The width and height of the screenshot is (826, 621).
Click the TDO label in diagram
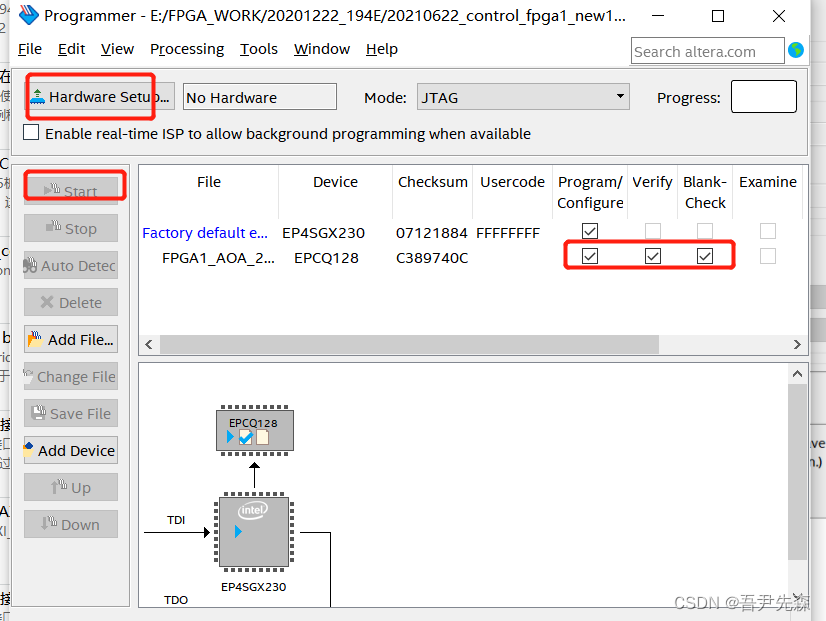[x=176, y=600]
